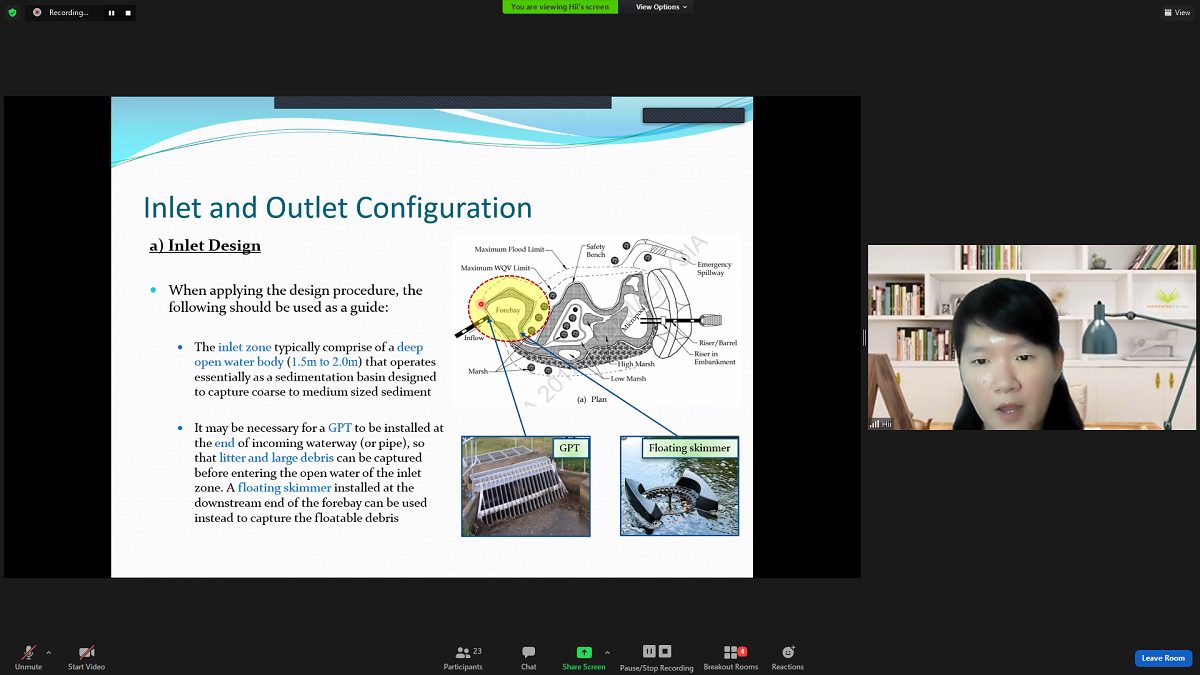
Task: Click the slide title Inlet and Outlet Configuration
Action: coord(338,207)
